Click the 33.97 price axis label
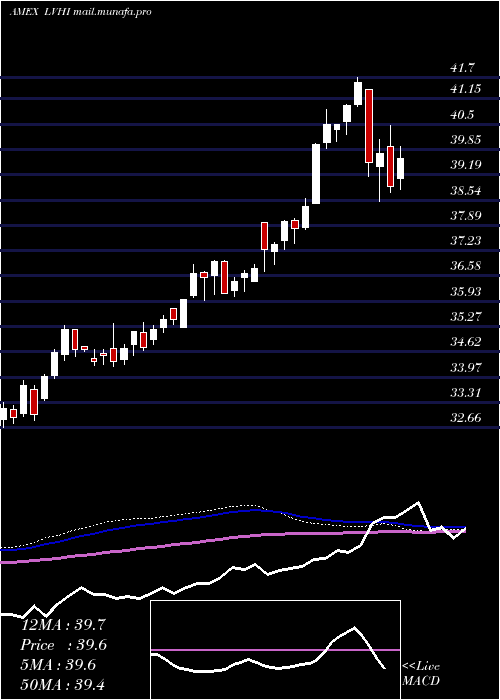The width and height of the screenshot is (500, 700). pos(466,368)
